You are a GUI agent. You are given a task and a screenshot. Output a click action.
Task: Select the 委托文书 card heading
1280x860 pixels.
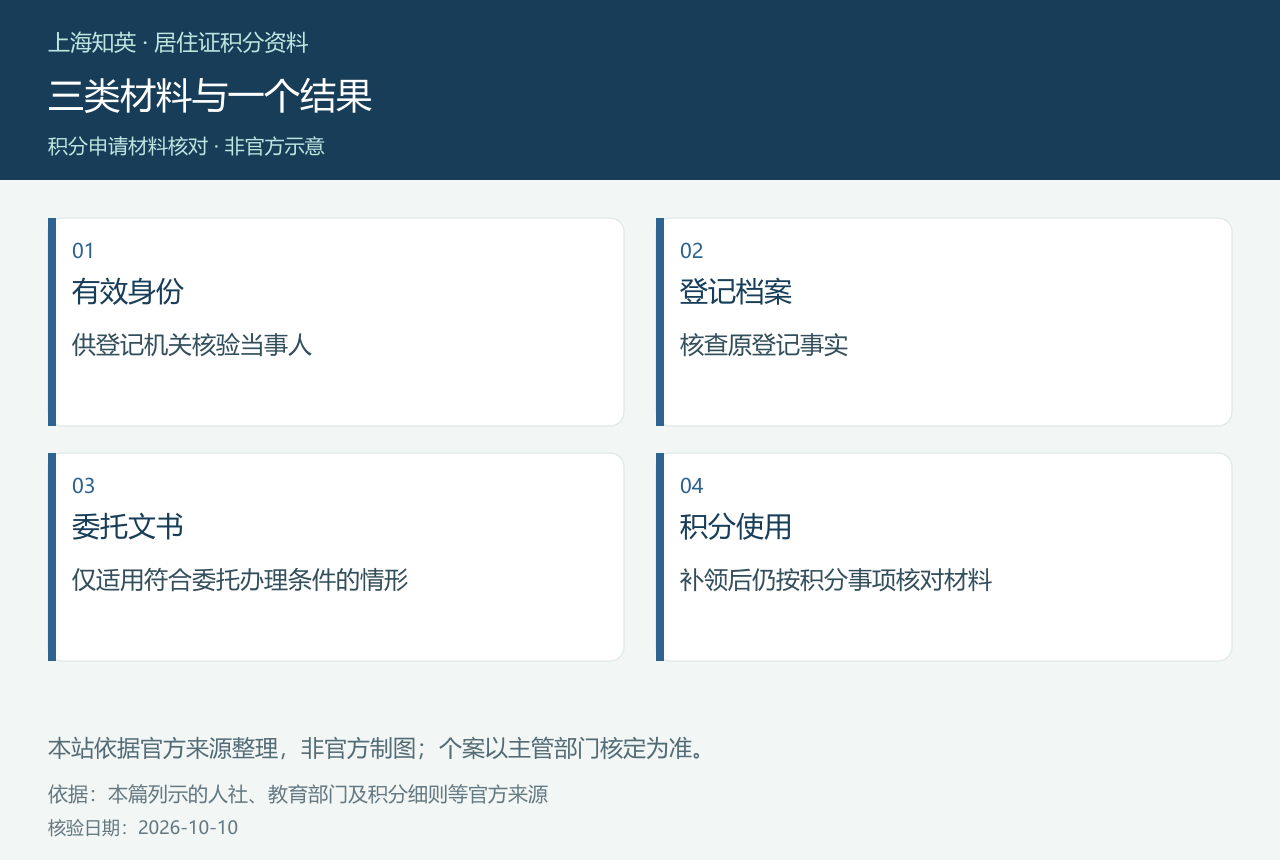coord(128,527)
